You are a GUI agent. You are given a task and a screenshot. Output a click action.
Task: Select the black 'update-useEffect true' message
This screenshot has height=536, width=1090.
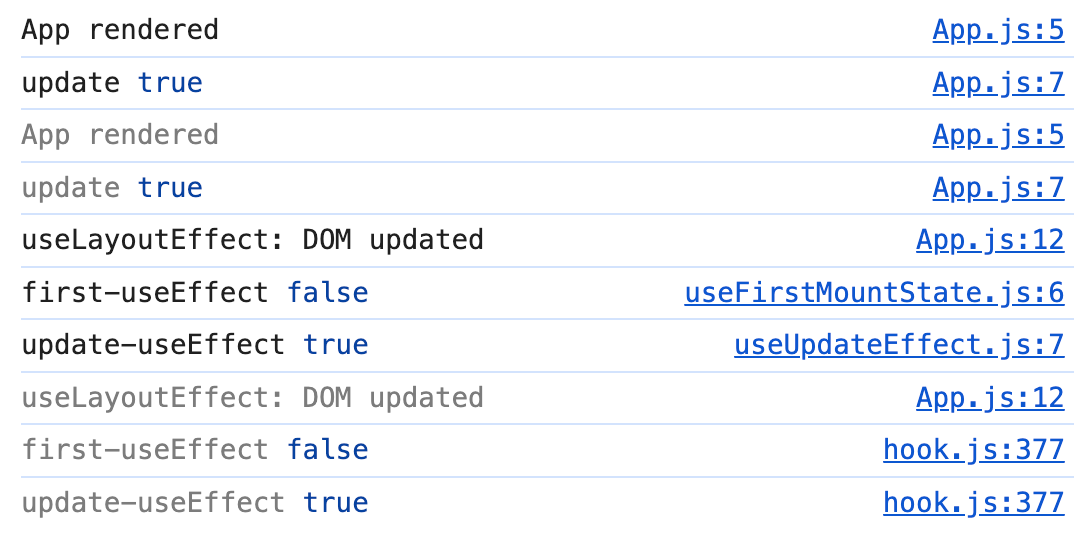pos(195,345)
